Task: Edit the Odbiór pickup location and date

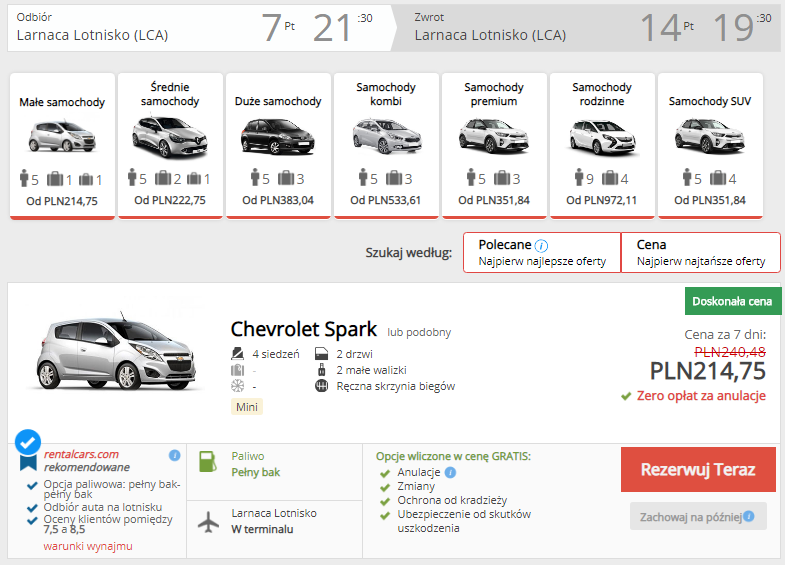Action: [199, 28]
